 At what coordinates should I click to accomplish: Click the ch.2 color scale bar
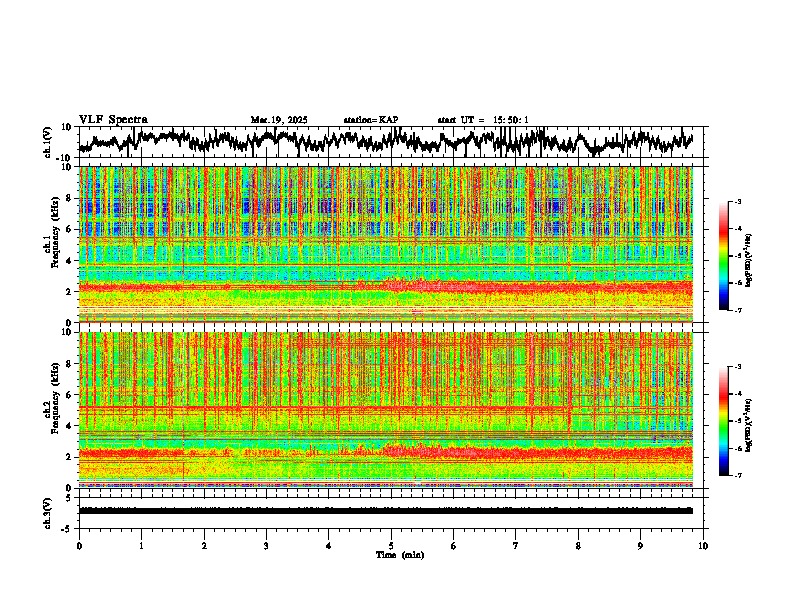pyautogui.click(x=723, y=421)
